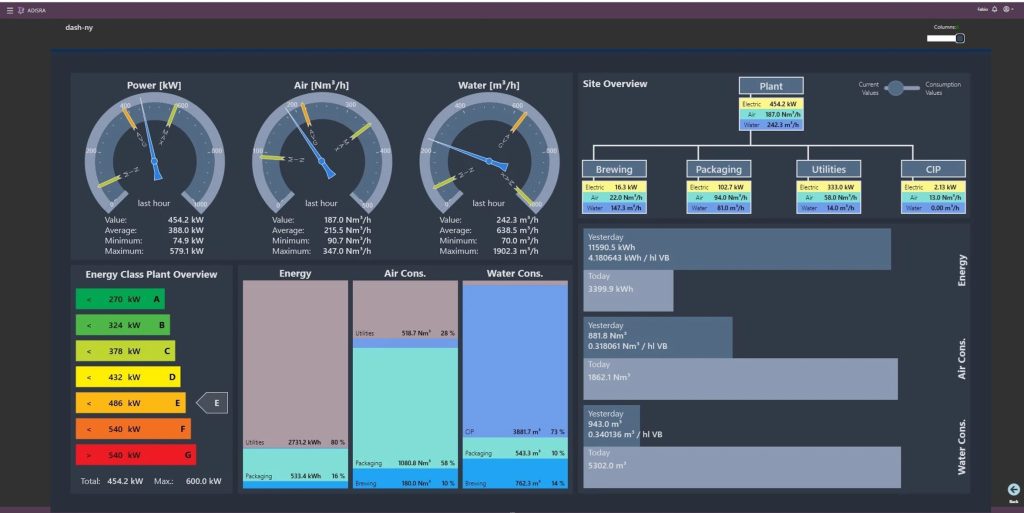Open the hamburger menu in the top bar
This screenshot has width=1024, height=513.
pos(9,9)
